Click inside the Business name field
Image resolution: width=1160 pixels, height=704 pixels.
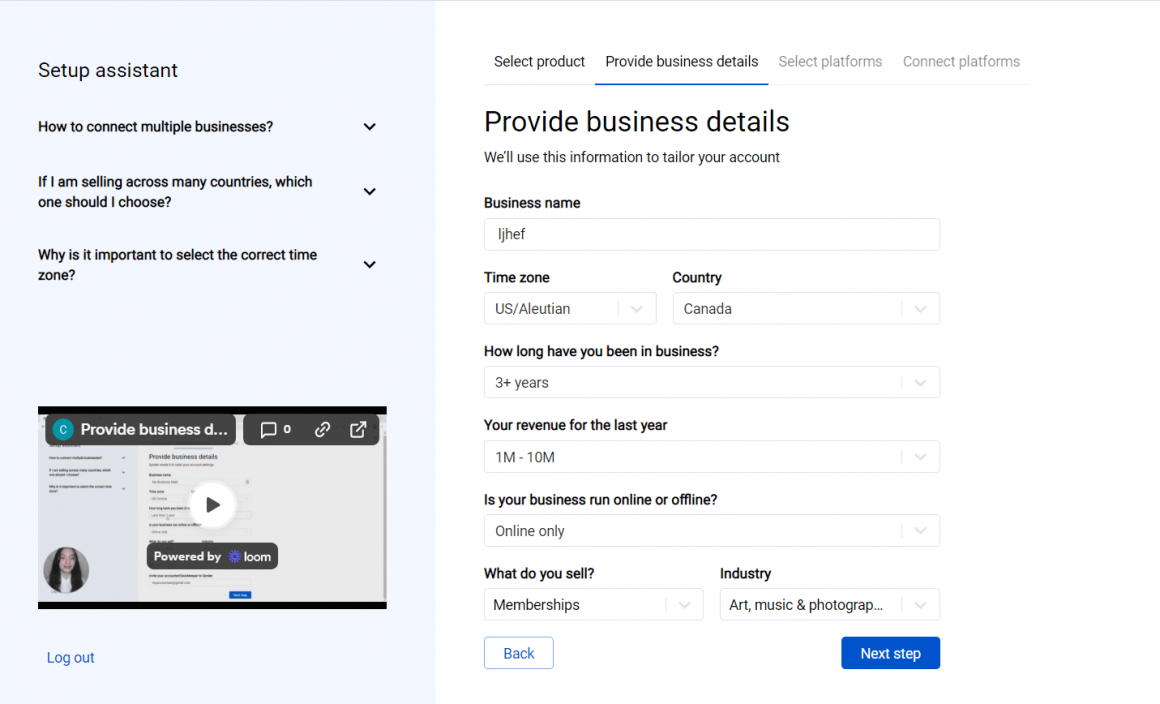pyautogui.click(x=712, y=234)
